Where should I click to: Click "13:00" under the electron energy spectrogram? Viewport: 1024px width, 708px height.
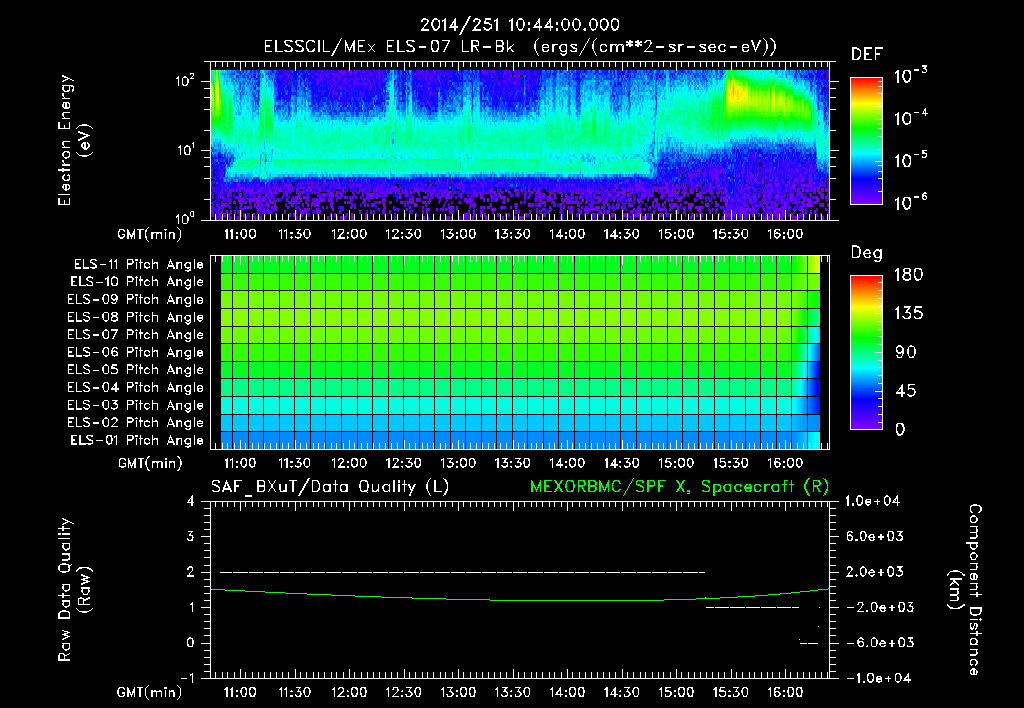(458, 234)
